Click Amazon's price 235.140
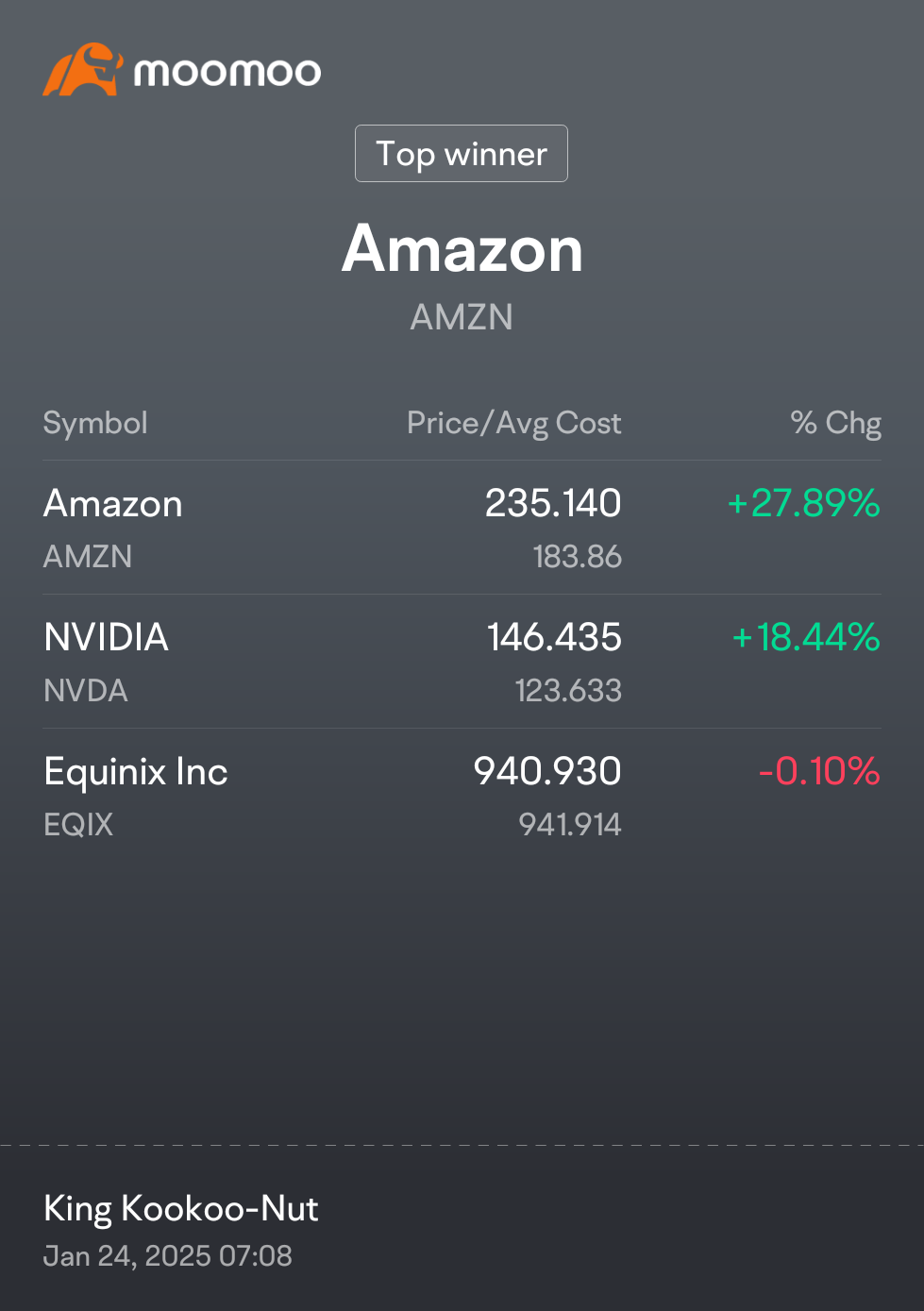The width and height of the screenshot is (924, 1311). click(x=553, y=503)
